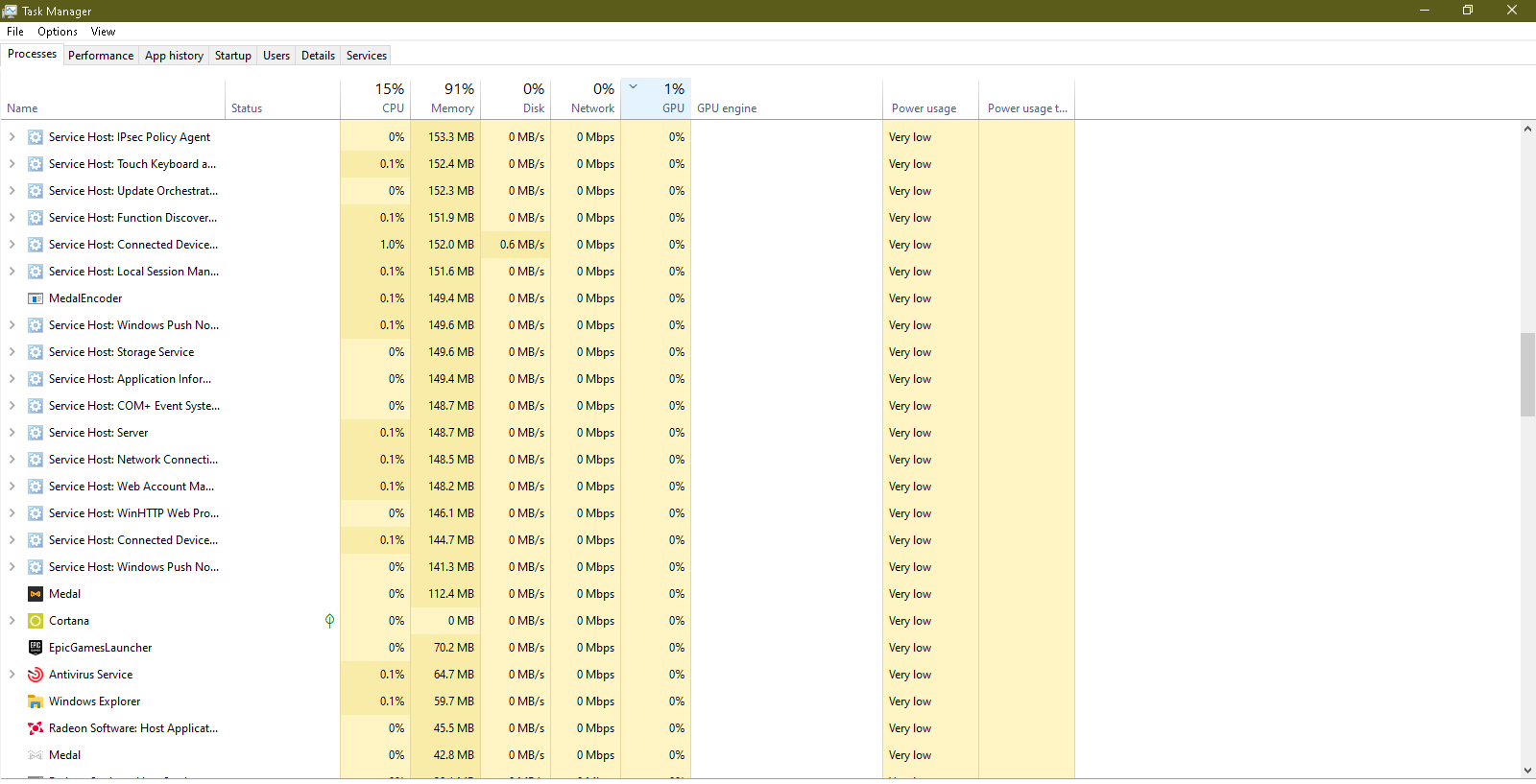Open the View menu
The image size is (1536, 784).
pos(103,32)
